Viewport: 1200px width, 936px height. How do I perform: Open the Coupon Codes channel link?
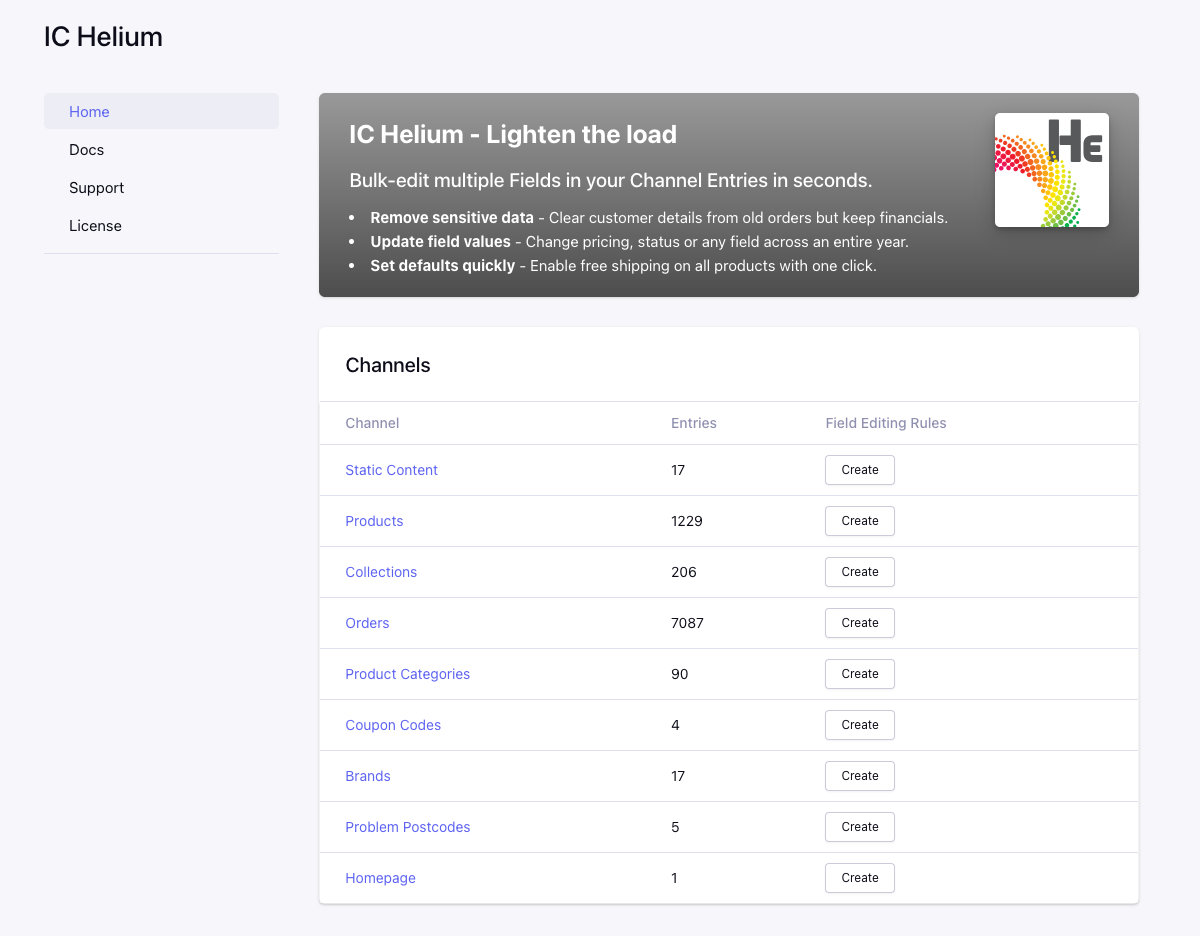[393, 725]
